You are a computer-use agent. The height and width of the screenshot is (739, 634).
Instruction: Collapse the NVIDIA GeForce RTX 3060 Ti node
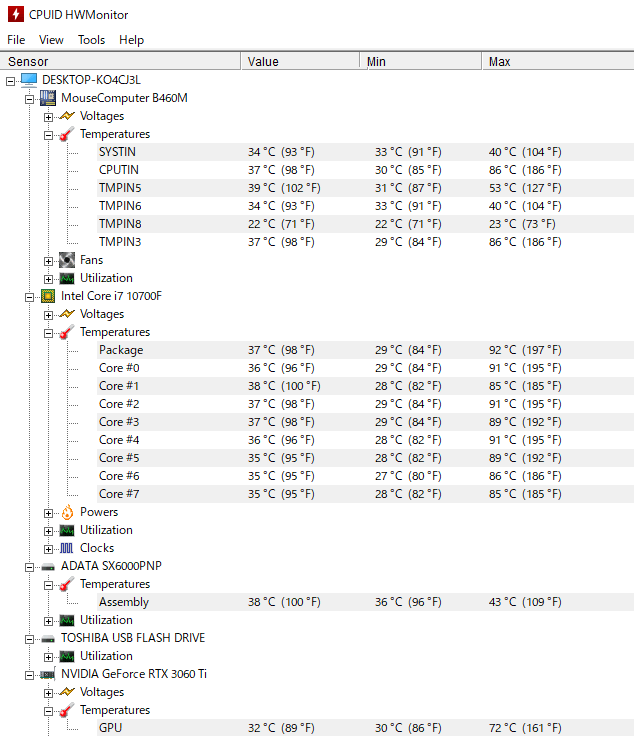(x=29, y=675)
